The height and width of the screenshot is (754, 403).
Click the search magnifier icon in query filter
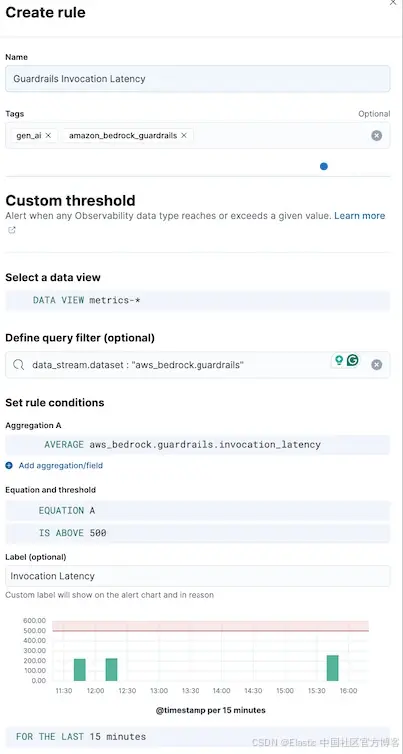point(19,365)
